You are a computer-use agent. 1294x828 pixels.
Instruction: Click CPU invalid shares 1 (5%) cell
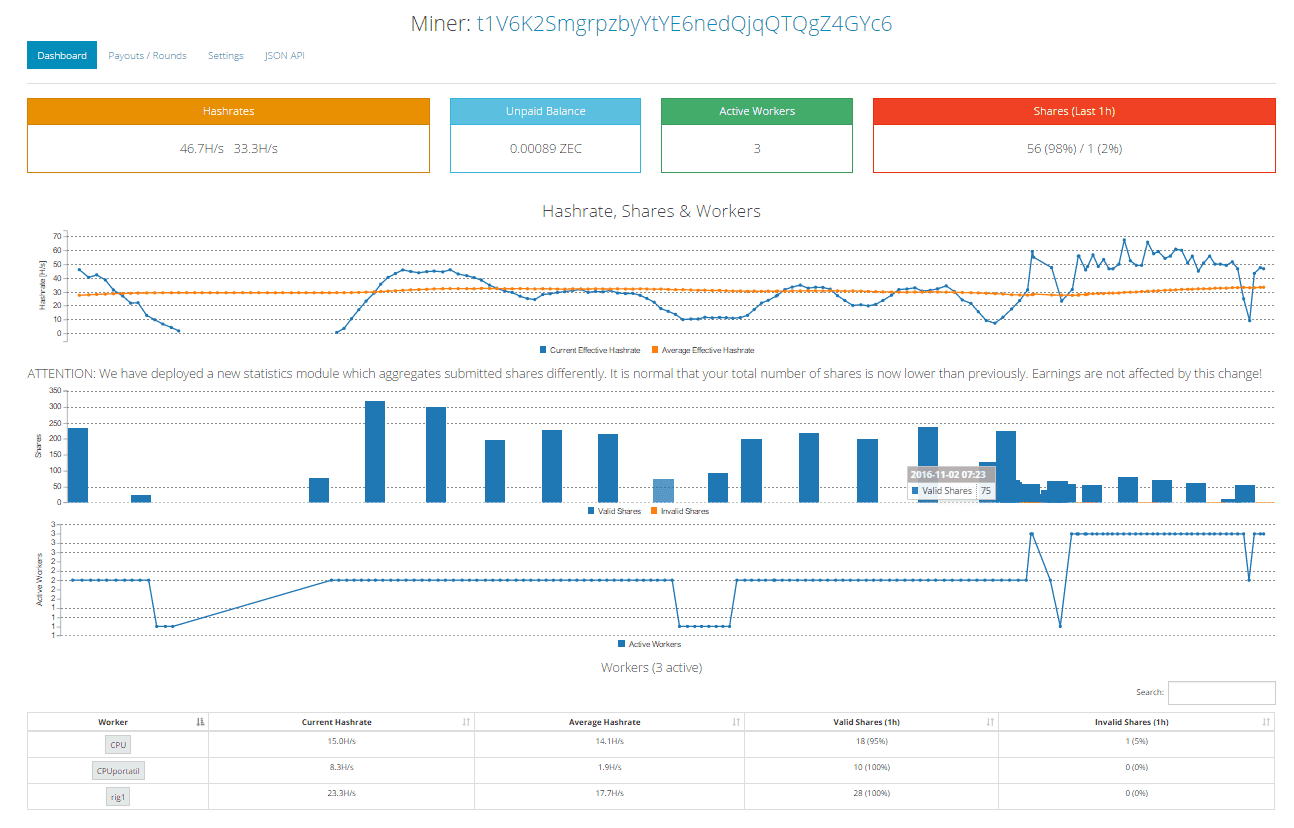coord(1137,742)
